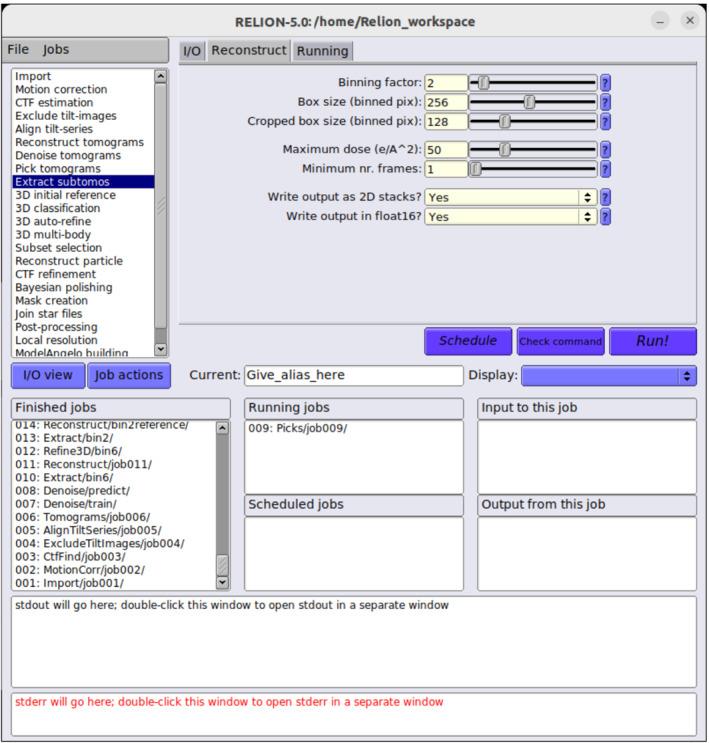Select 3D initial reference job type

coord(83,195)
